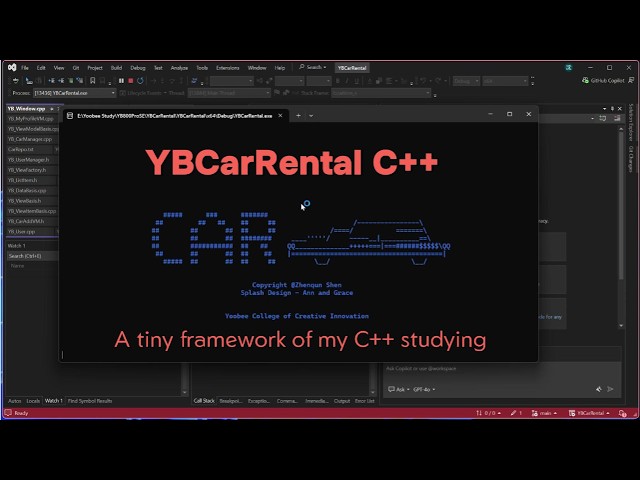Restart the debug session
This screenshot has height=480, width=640.
(140, 81)
